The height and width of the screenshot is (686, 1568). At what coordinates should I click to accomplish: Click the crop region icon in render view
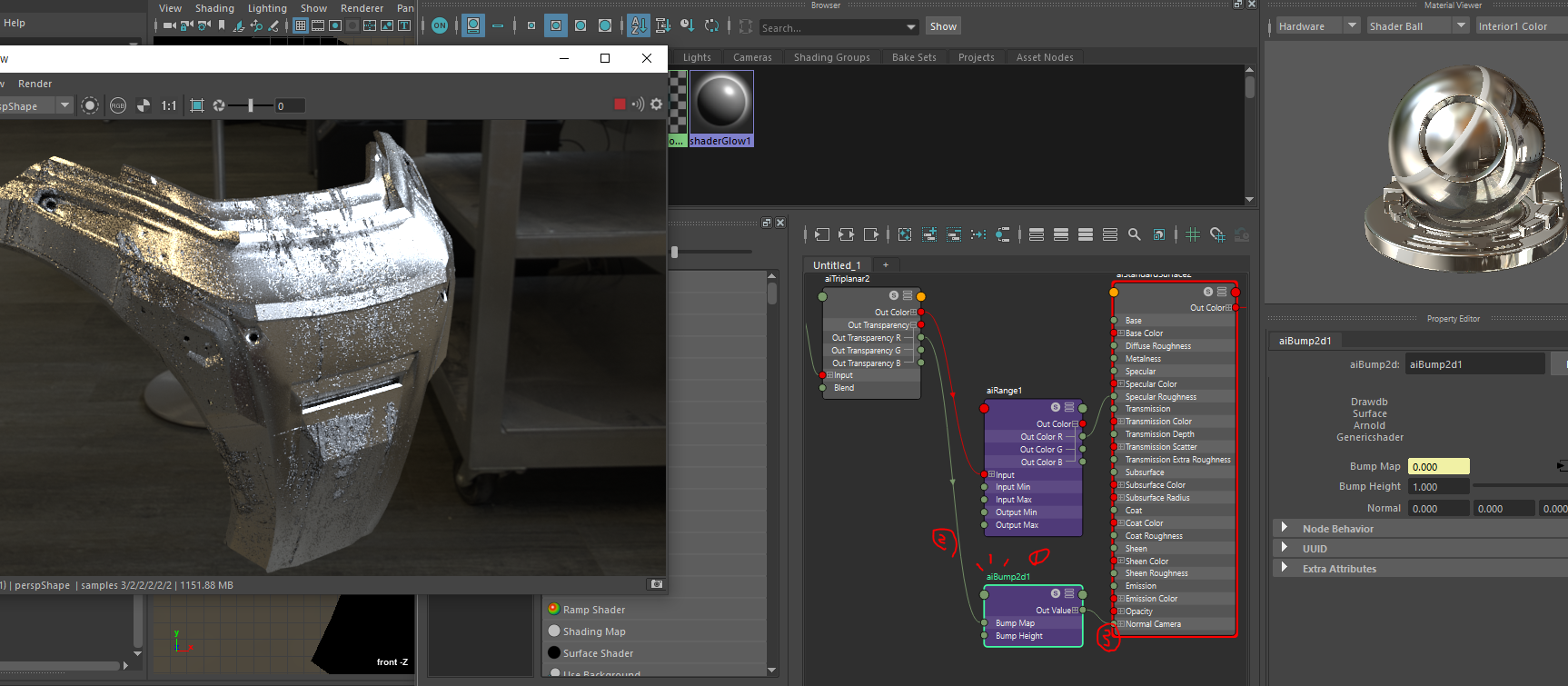coord(197,105)
